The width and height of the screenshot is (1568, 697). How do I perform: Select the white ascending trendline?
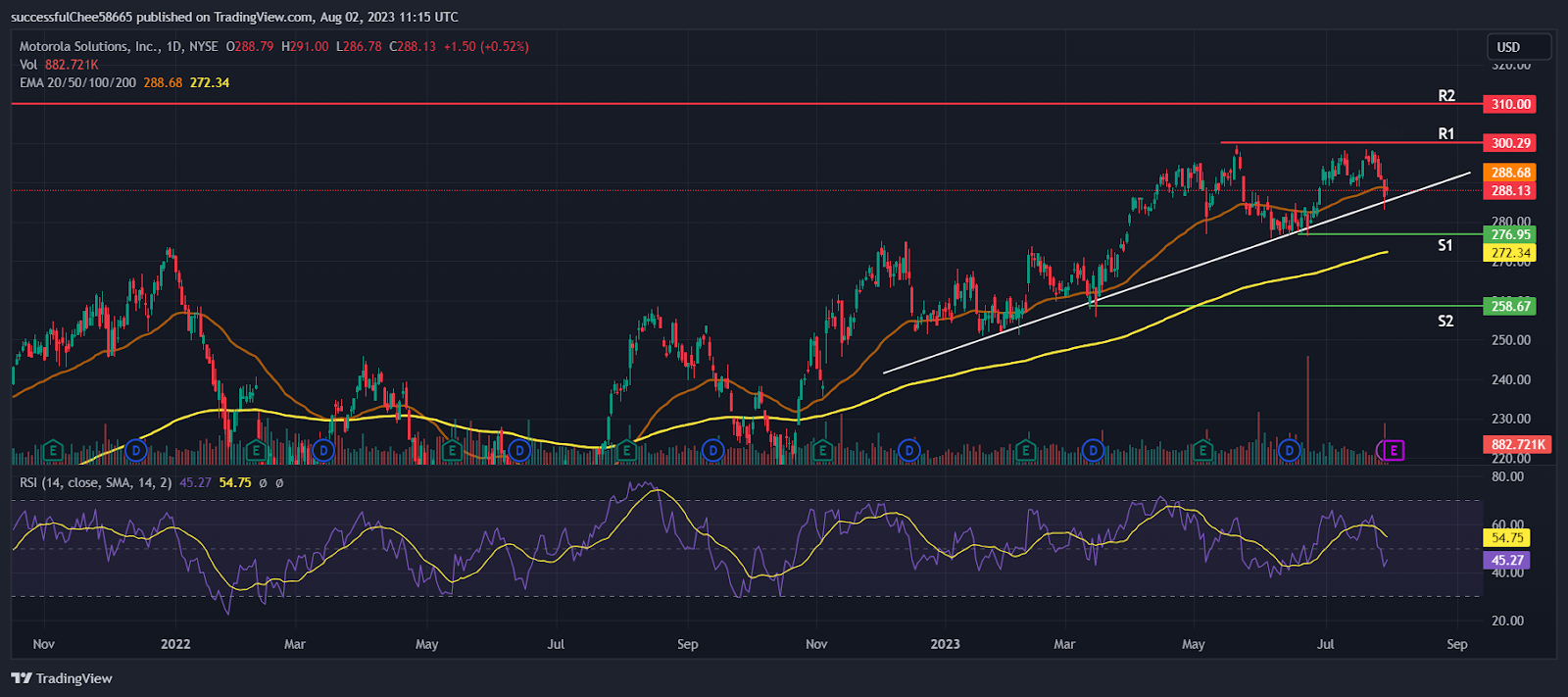pyautogui.click(x=1176, y=273)
